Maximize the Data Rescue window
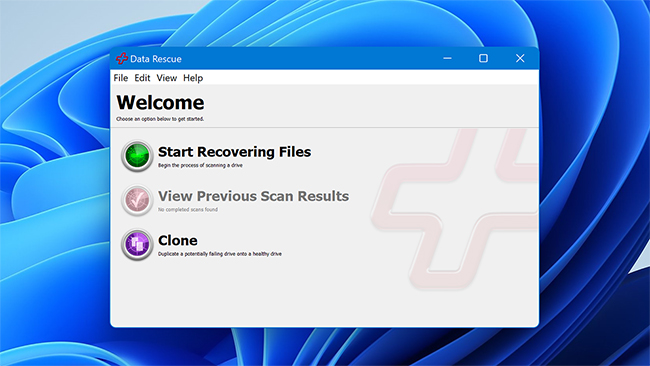The width and height of the screenshot is (650, 366). click(x=483, y=58)
